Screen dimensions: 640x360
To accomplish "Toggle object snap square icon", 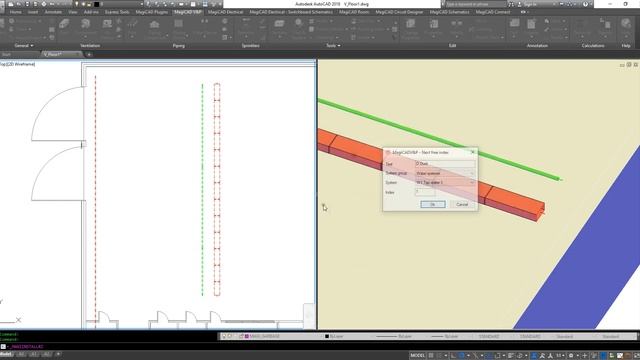I will (498, 356).
